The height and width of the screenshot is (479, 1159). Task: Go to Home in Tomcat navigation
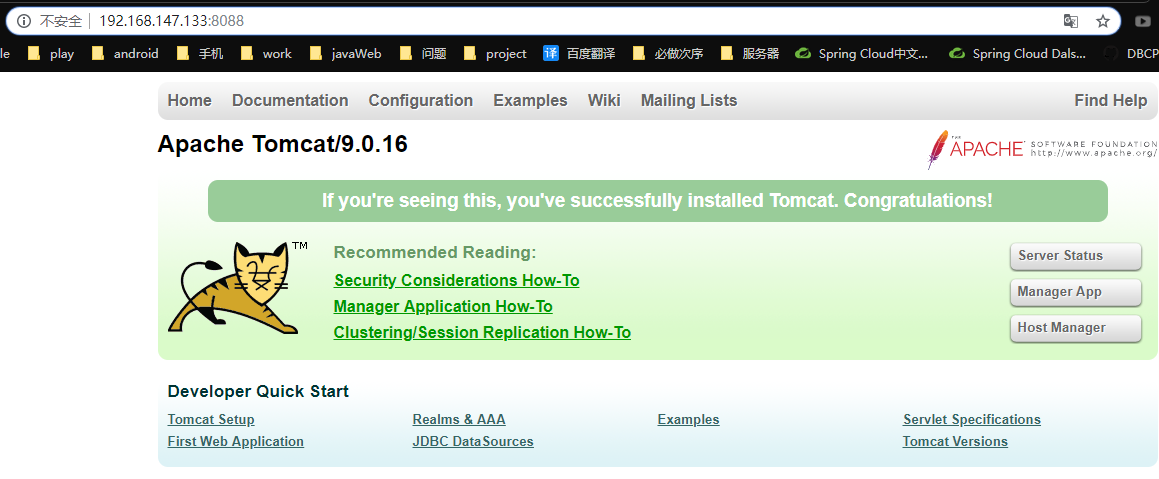pos(189,101)
